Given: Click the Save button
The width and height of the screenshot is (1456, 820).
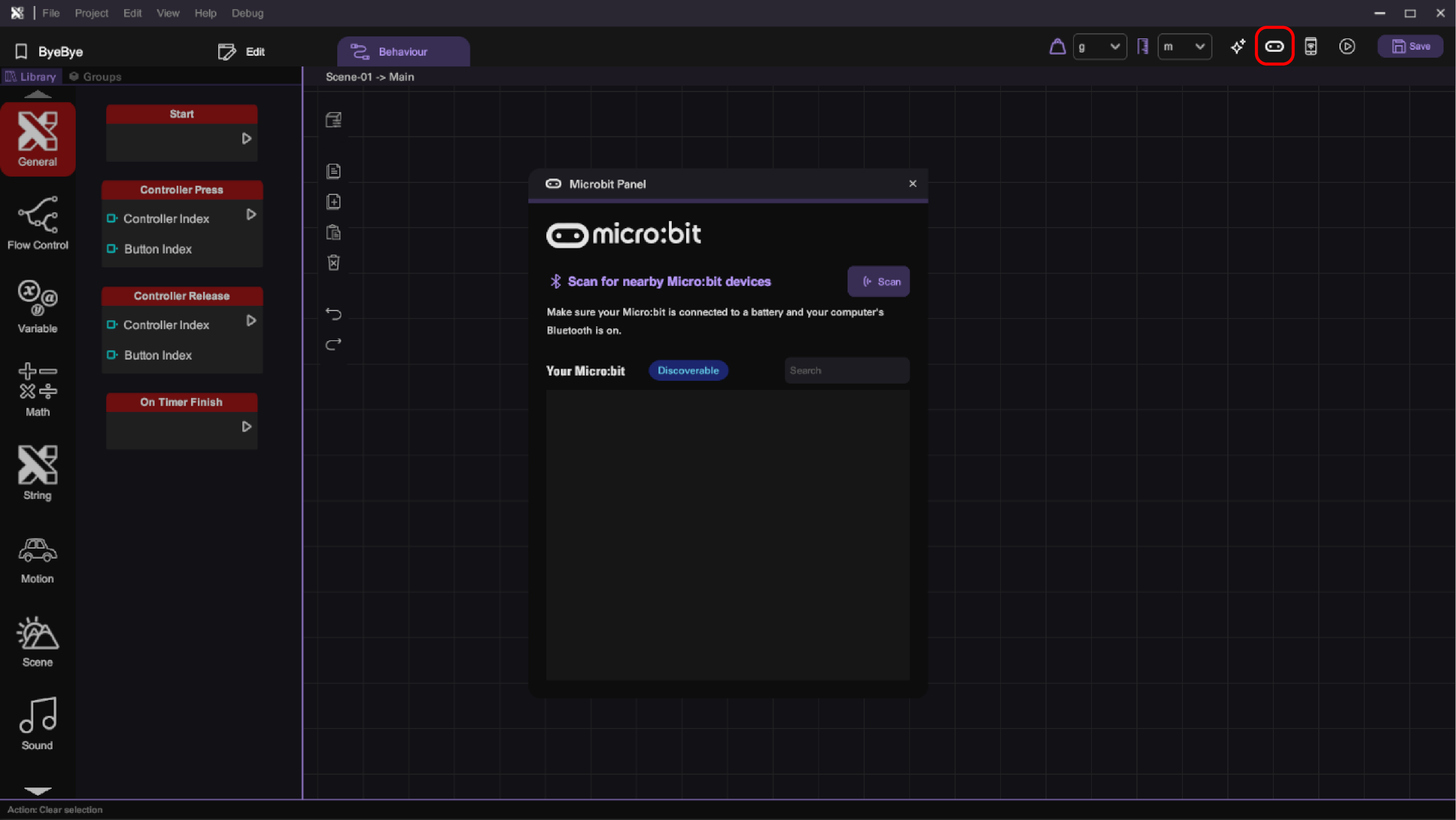Looking at the screenshot, I should coord(1410,46).
